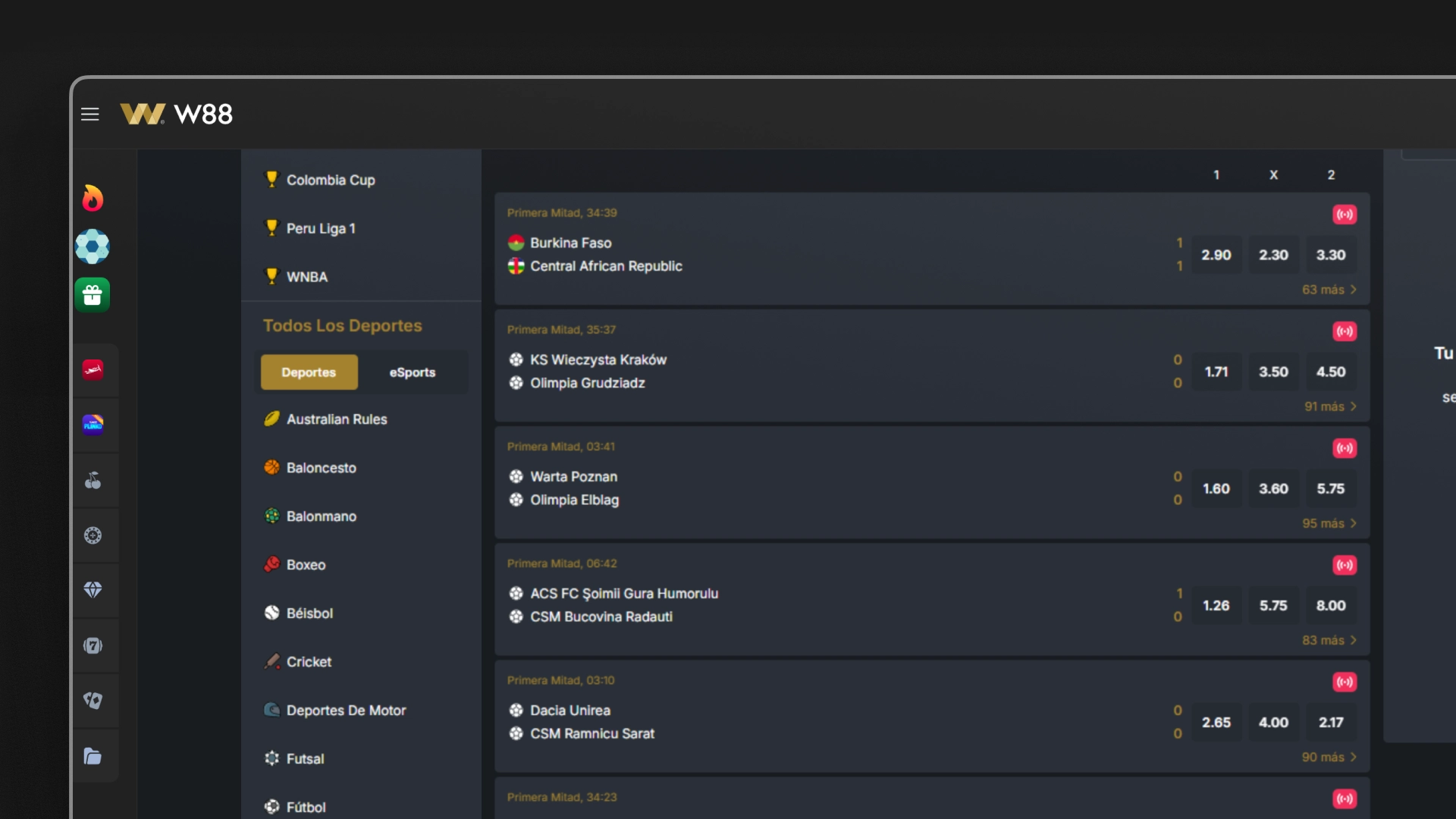Bet Warta Poznan win at 1.60
The width and height of the screenshot is (1456, 819).
click(x=1216, y=488)
